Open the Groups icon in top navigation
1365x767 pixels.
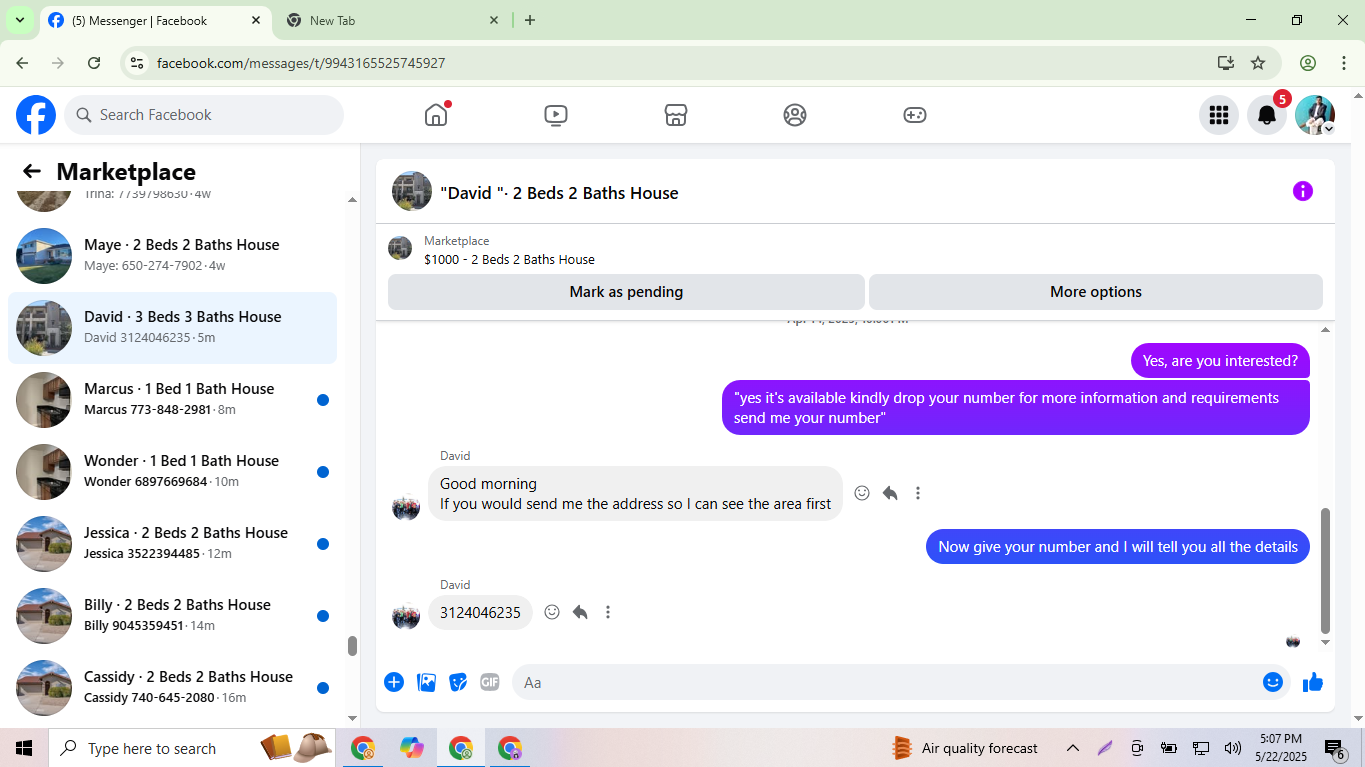(795, 115)
